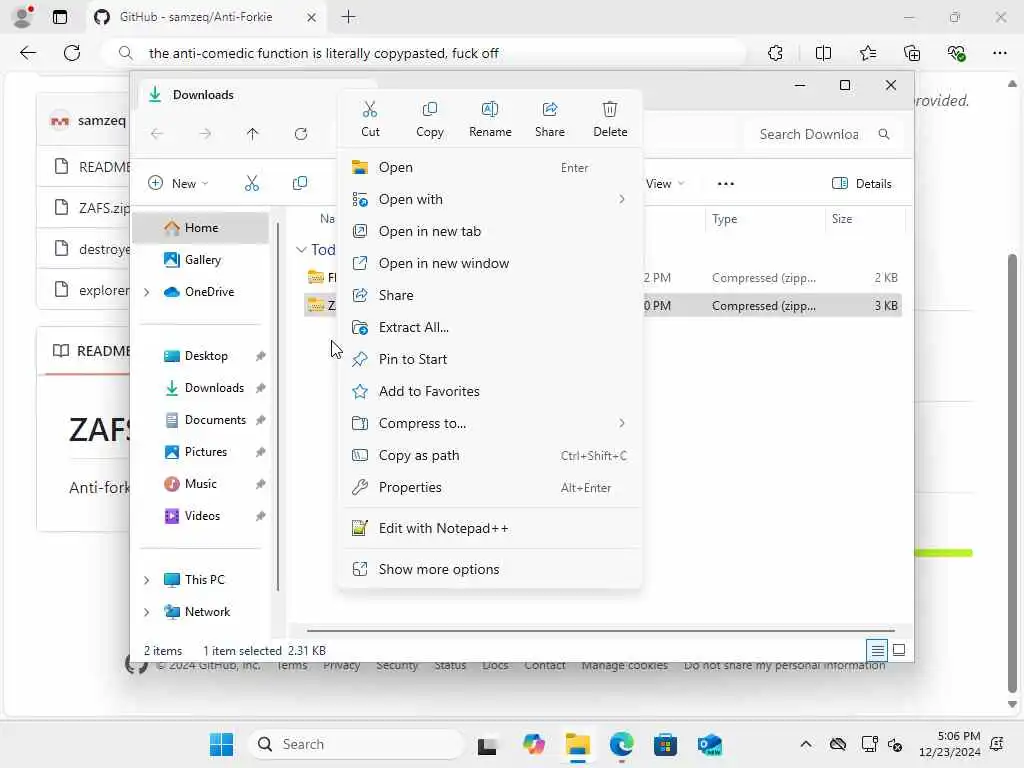
Task: Delete the file via context menu trash icon
Action: point(610,119)
